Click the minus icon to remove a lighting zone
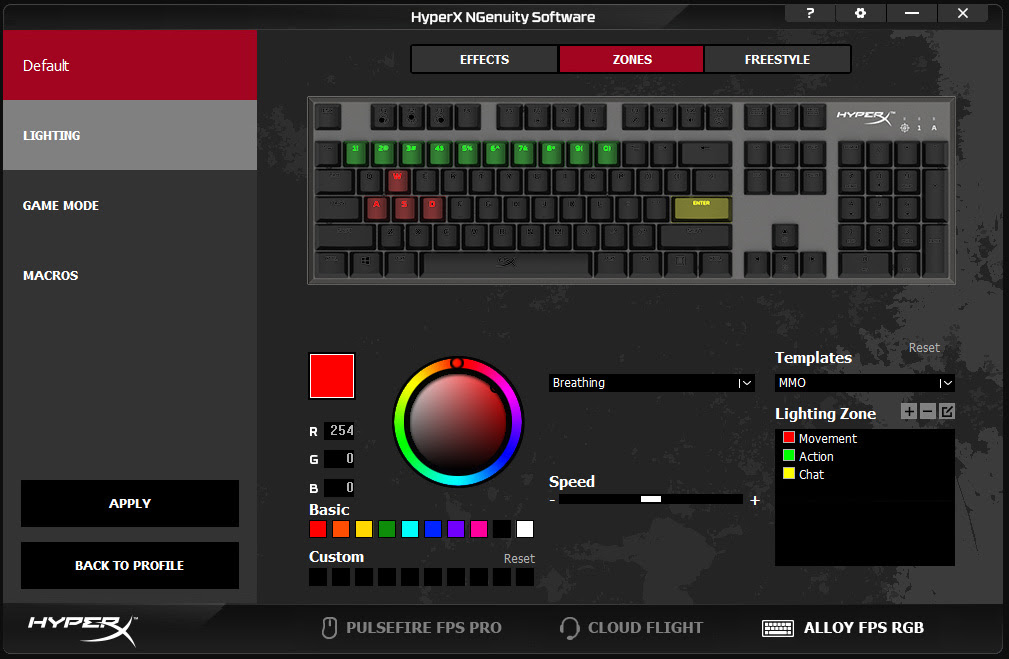1009x659 pixels. (x=927, y=411)
